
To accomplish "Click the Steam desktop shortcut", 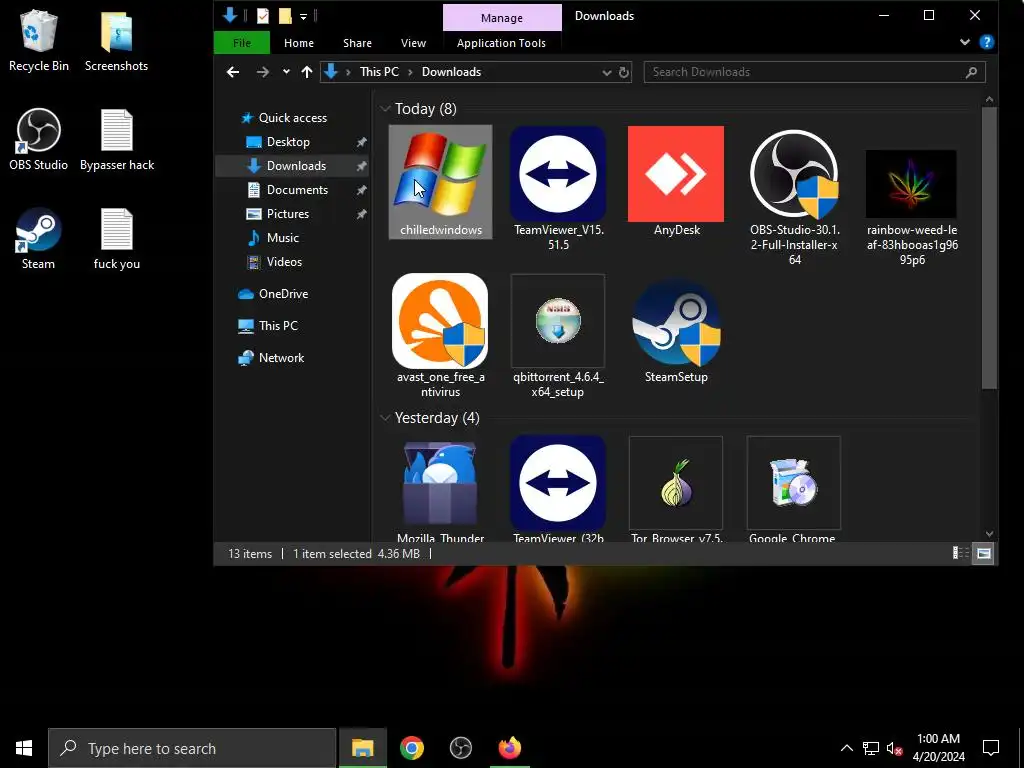I will [39, 239].
